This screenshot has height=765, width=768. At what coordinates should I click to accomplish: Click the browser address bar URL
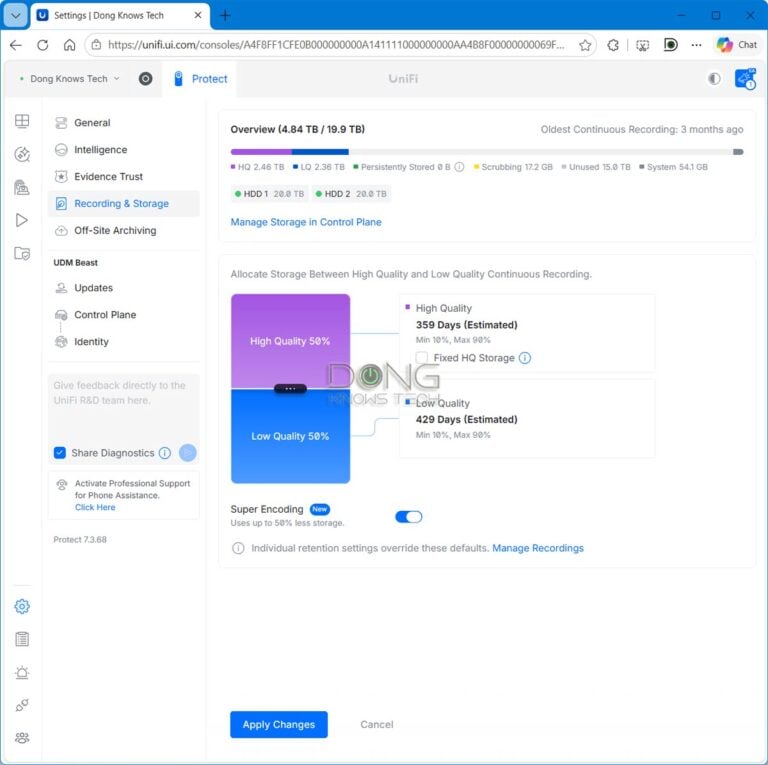click(x=336, y=45)
